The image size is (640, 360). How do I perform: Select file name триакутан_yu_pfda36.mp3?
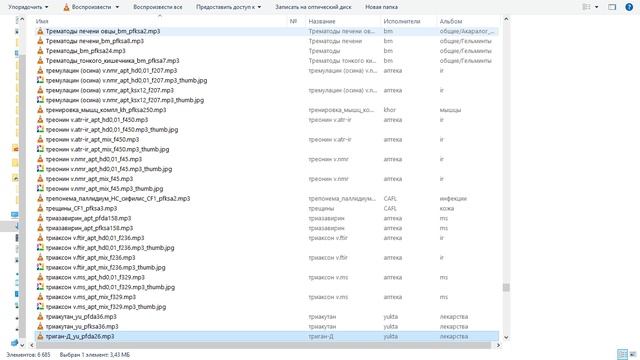pos(81,316)
